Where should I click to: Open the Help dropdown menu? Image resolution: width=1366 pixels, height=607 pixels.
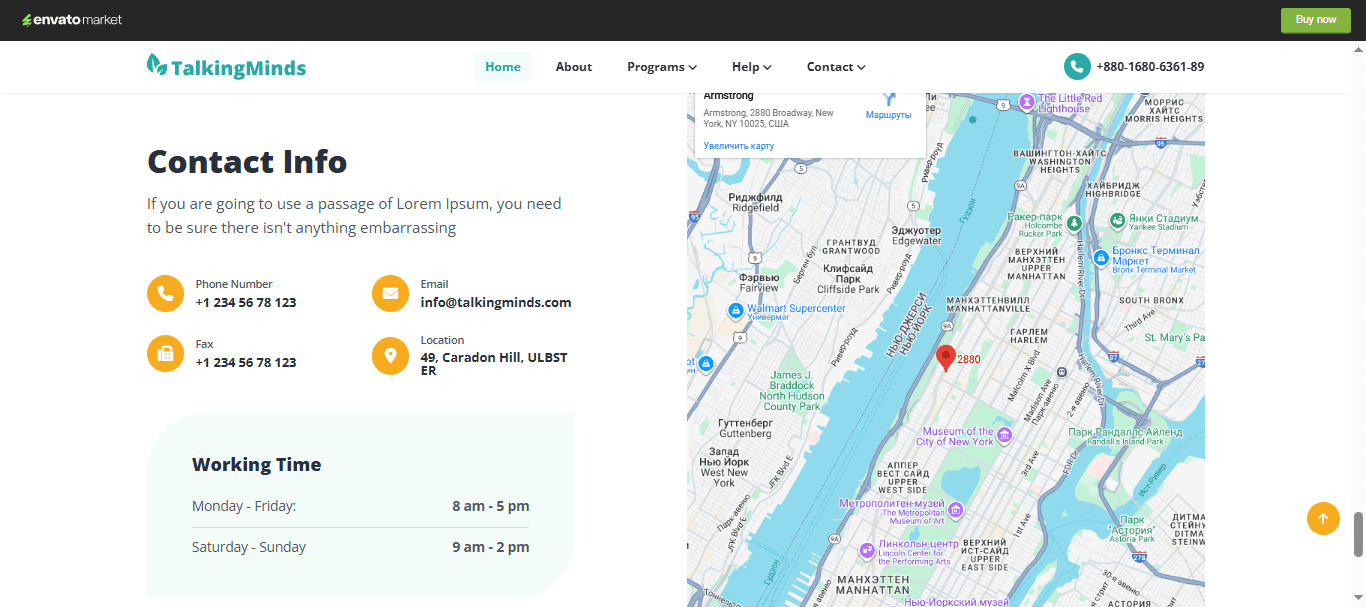pos(751,67)
